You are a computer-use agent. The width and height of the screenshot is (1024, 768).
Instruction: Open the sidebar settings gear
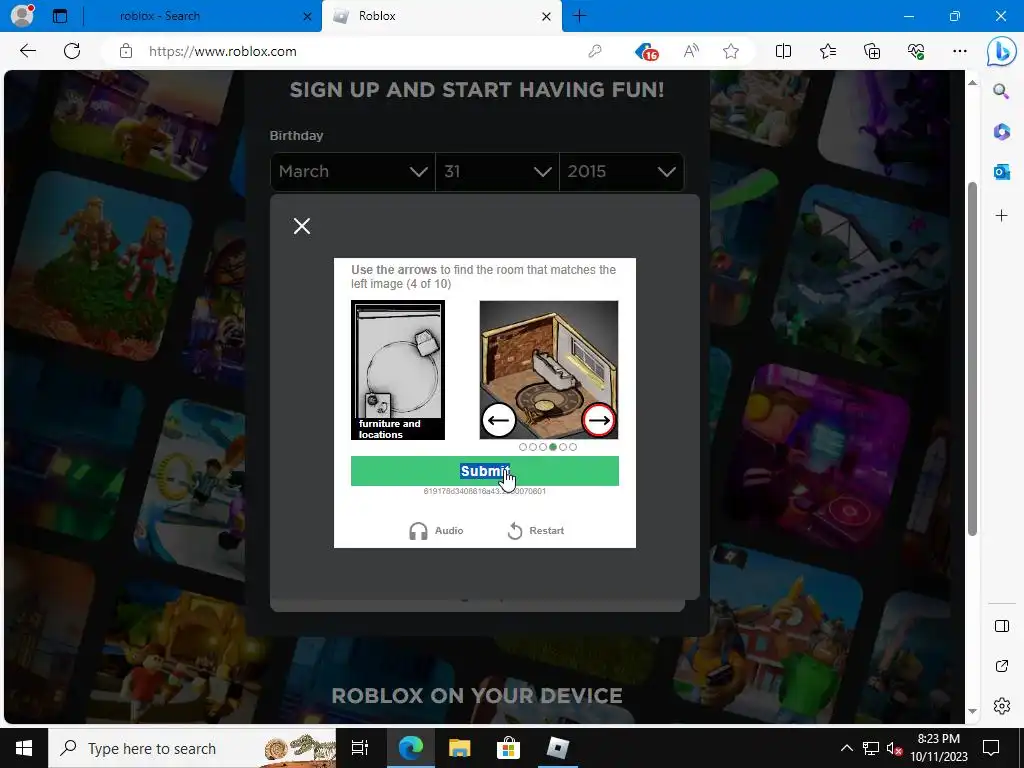pyautogui.click(x=1001, y=706)
